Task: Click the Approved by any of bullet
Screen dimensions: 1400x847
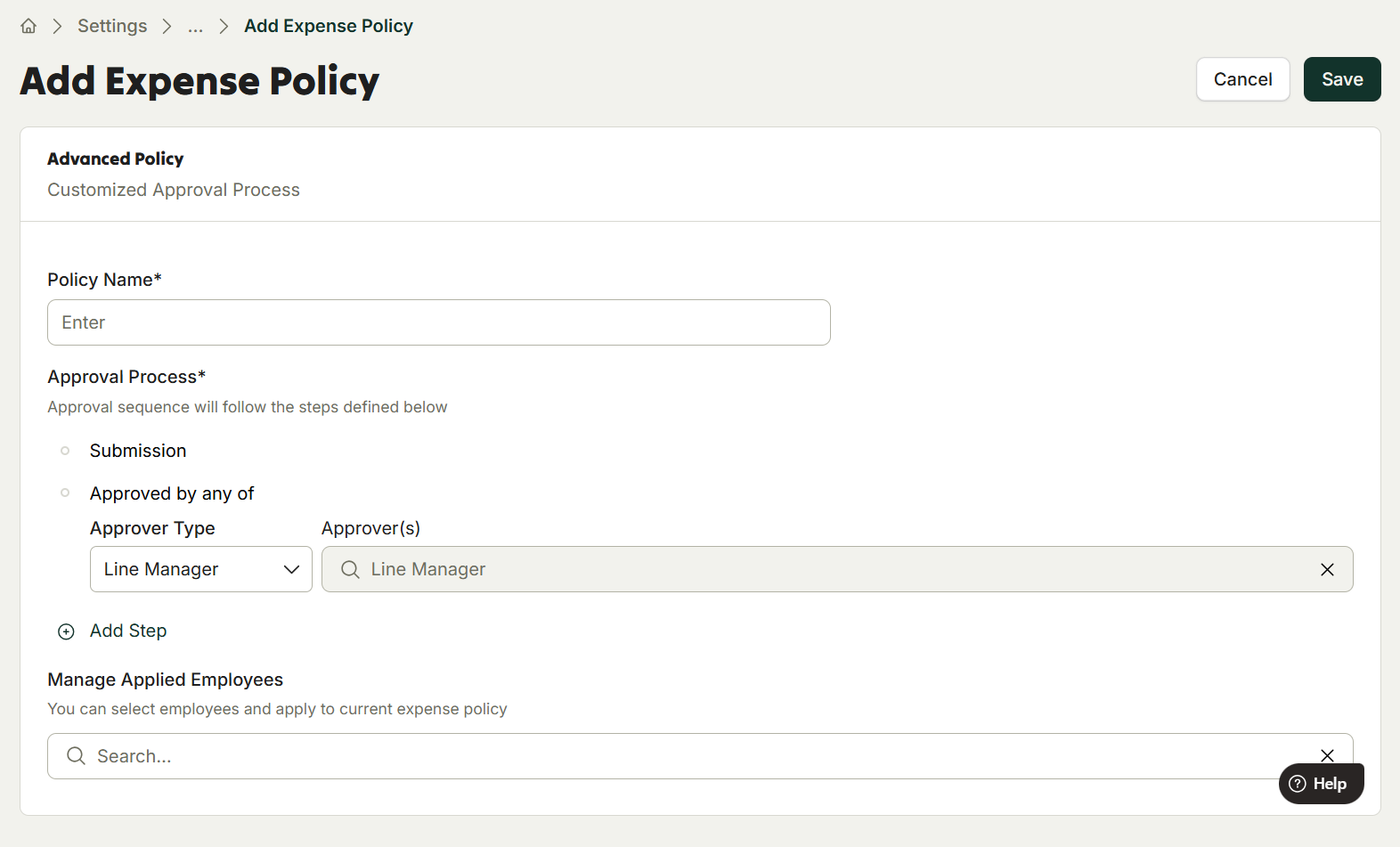Action: coord(65,493)
